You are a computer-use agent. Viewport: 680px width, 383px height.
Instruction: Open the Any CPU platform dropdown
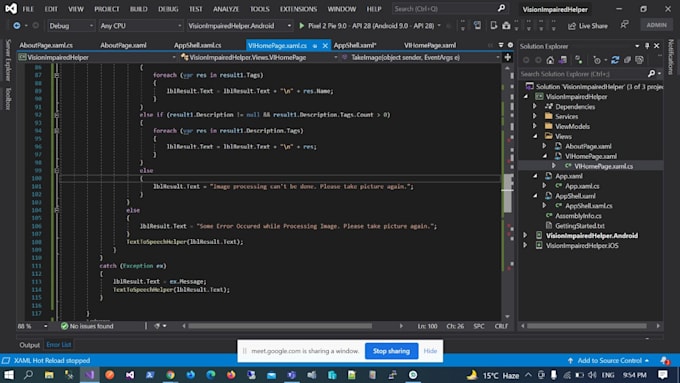(141, 26)
